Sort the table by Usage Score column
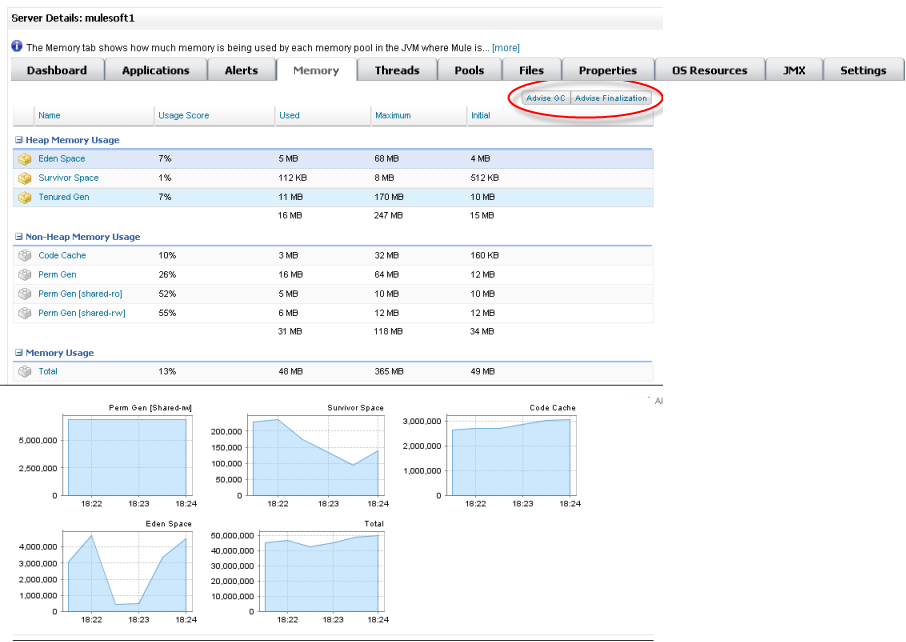Image resolution: width=906 pixels, height=642 pixels. pos(183,116)
